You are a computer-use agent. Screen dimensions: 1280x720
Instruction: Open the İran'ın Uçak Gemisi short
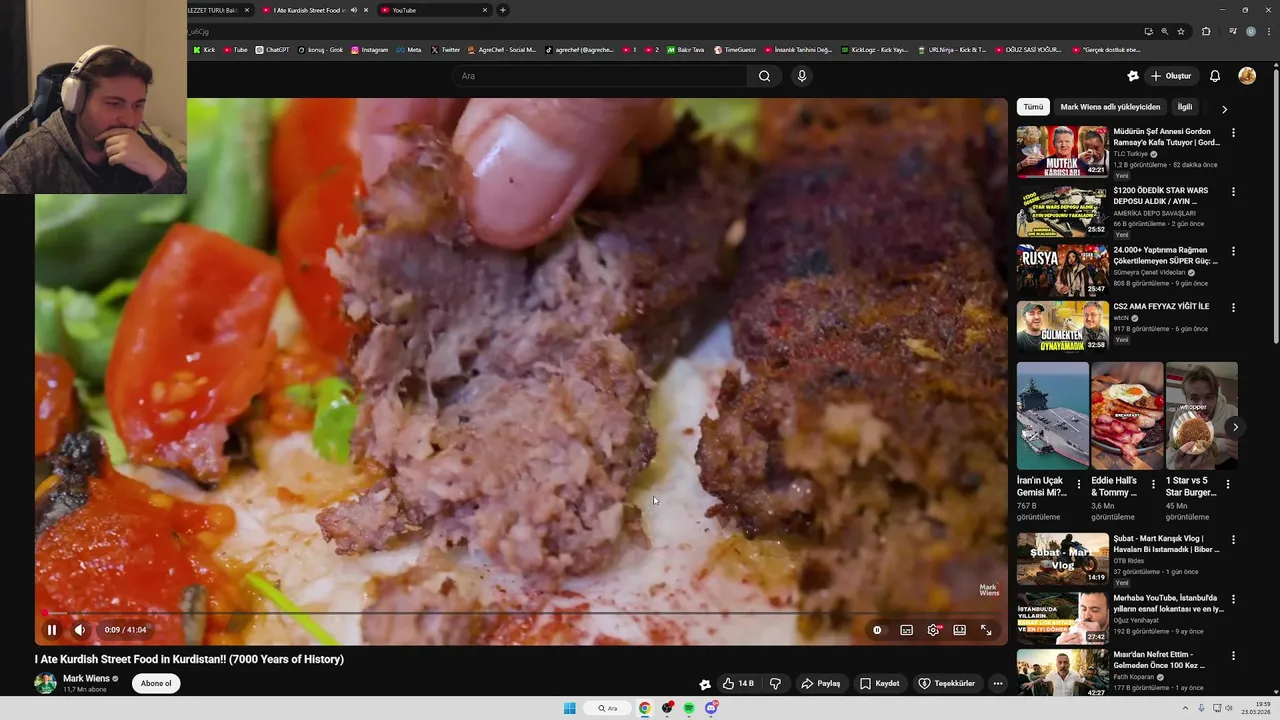tap(1052, 415)
